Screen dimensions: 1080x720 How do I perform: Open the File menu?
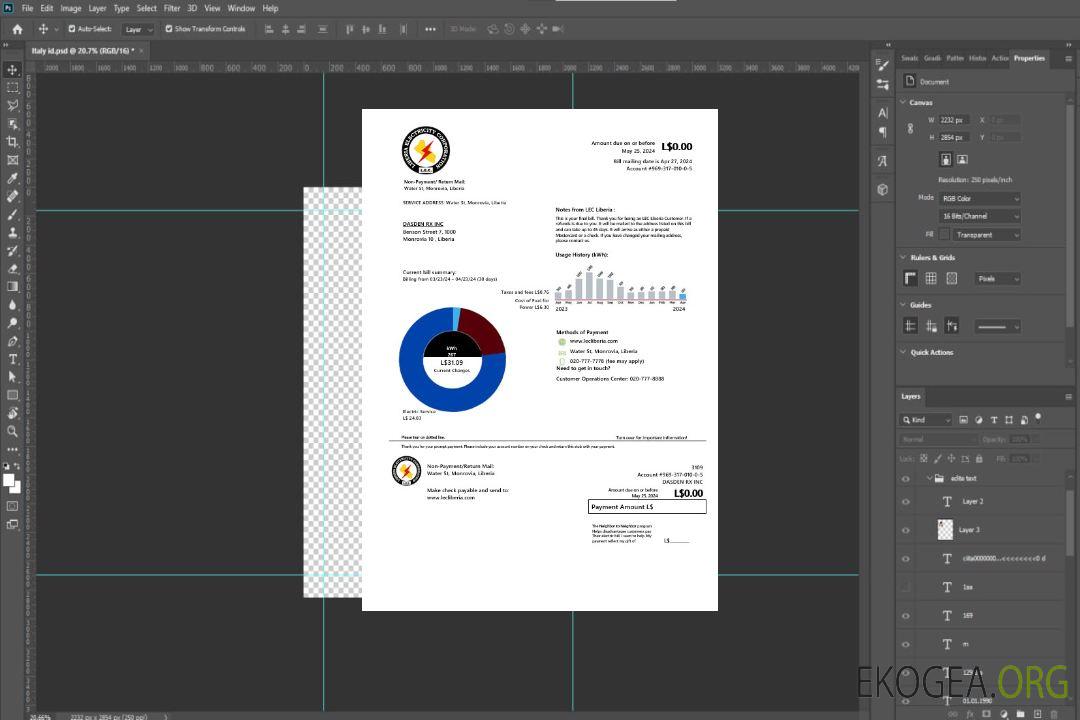pyautogui.click(x=27, y=8)
